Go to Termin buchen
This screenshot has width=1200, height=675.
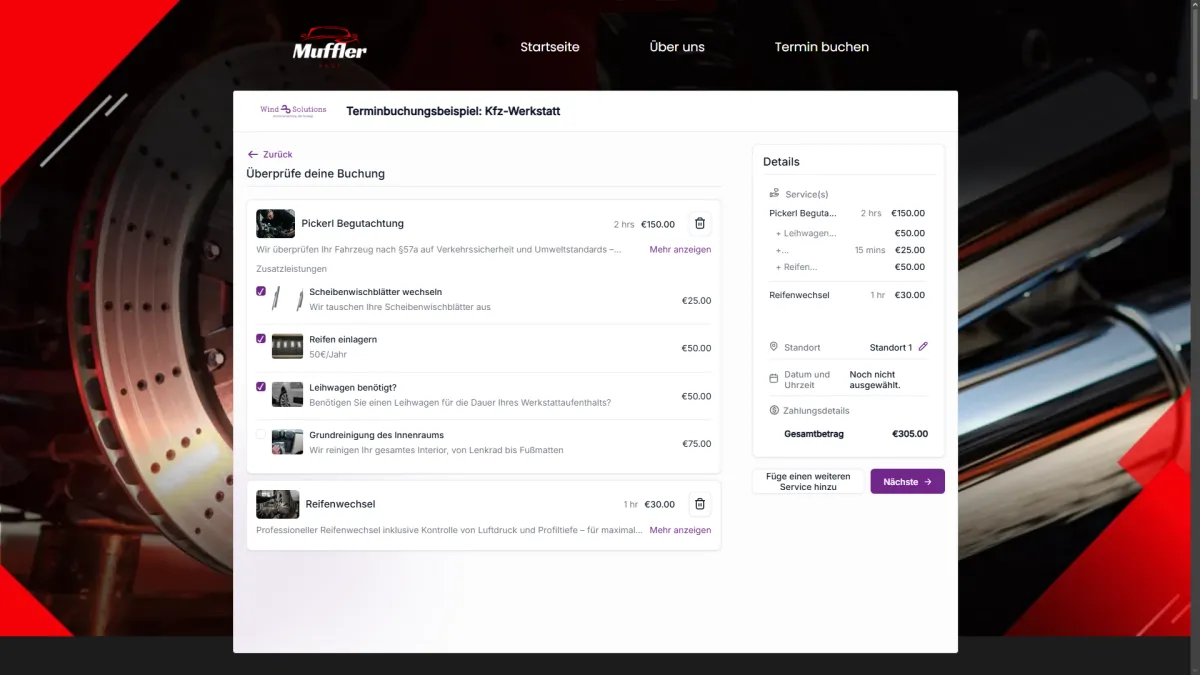click(x=822, y=47)
